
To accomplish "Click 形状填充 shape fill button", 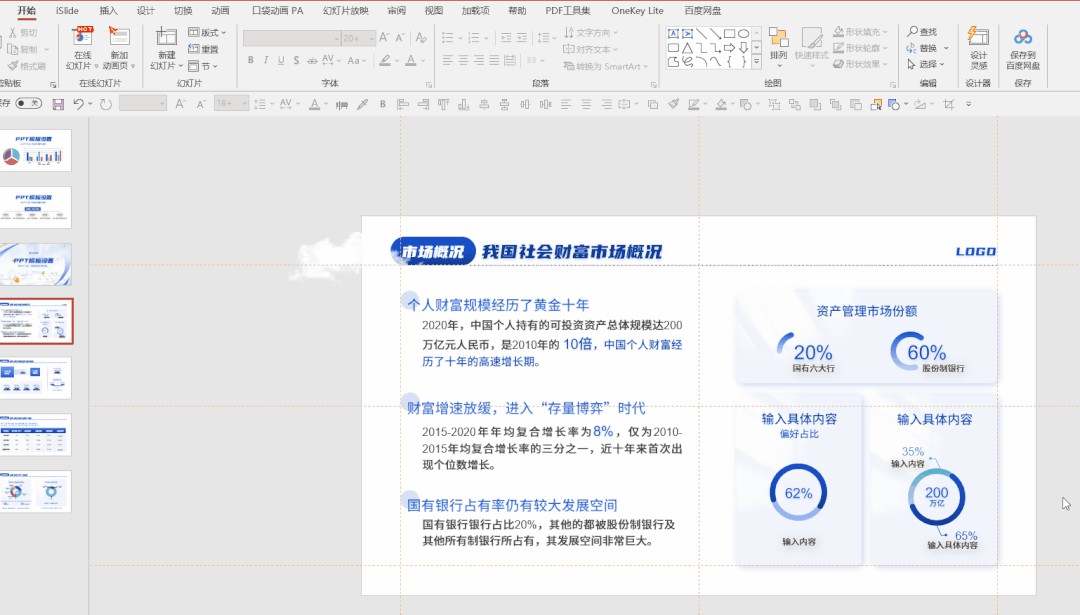I will click(x=860, y=32).
